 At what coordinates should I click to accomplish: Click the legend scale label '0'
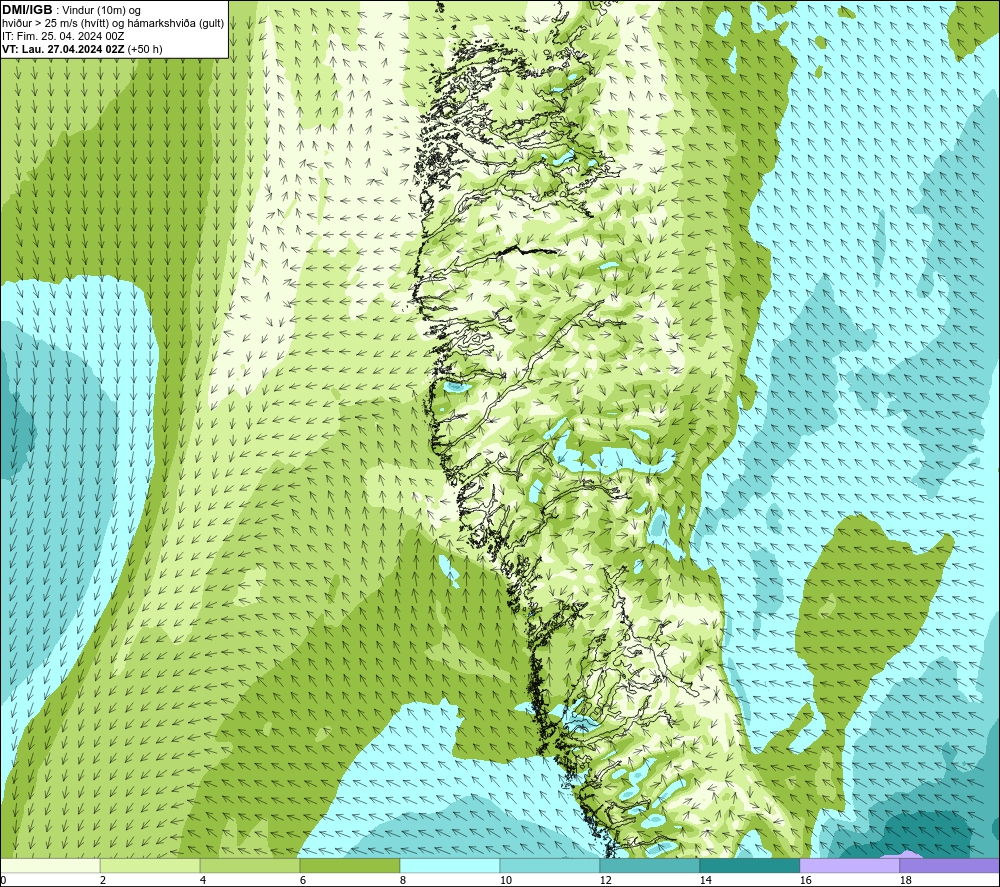(3, 880)
